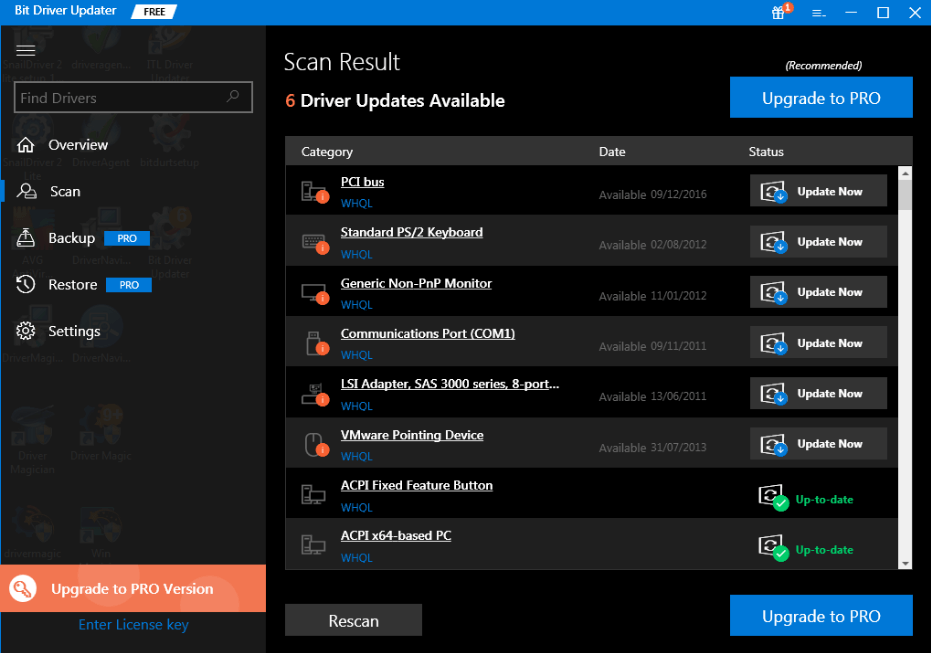The height and width of the screenshot is (653, 931).
Task: Open the Communications Port (COM1) driver link
Action: pos(427,333)
